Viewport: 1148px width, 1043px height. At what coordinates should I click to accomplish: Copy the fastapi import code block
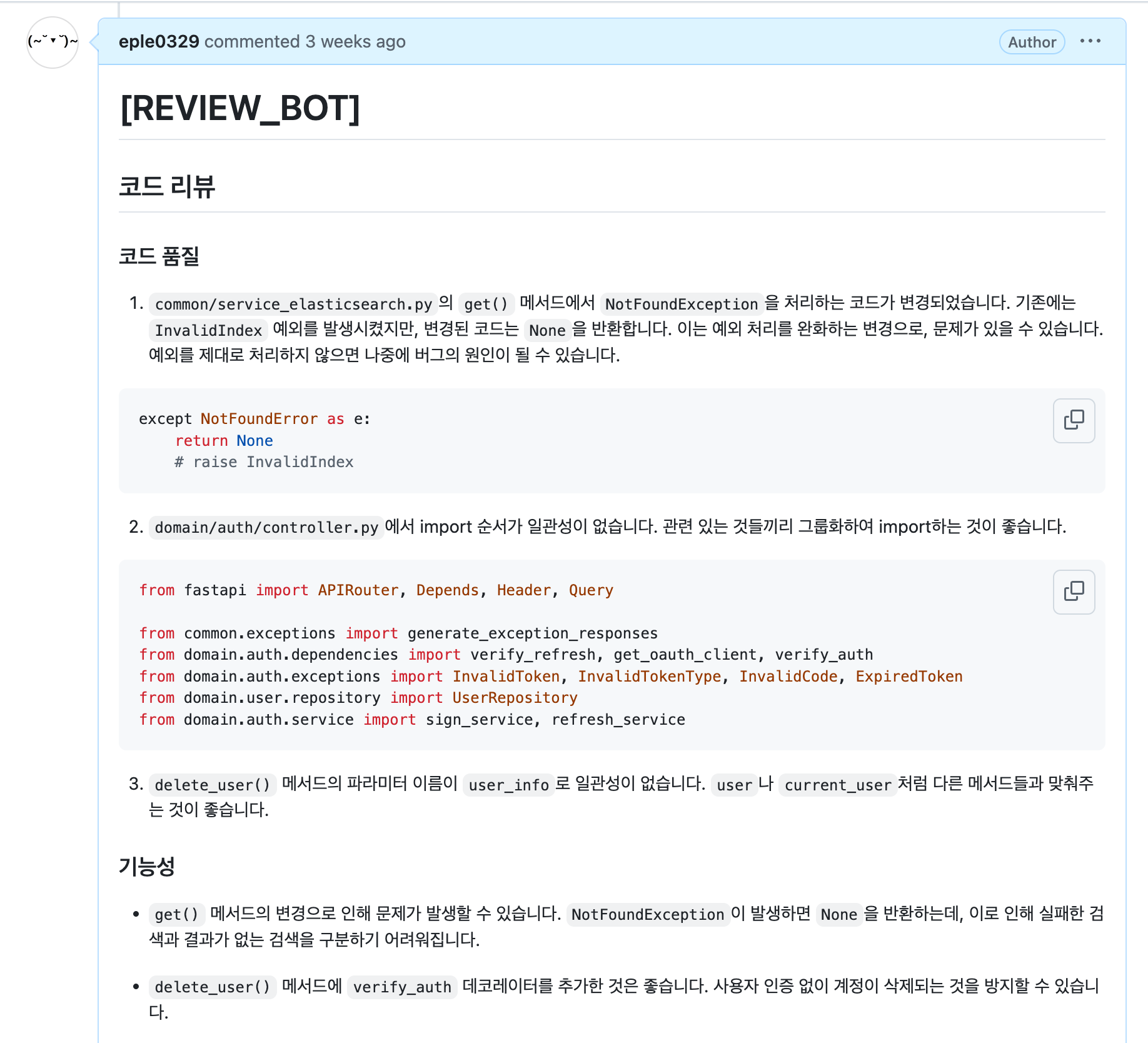pyautogui.click(x=1074, y=592)
